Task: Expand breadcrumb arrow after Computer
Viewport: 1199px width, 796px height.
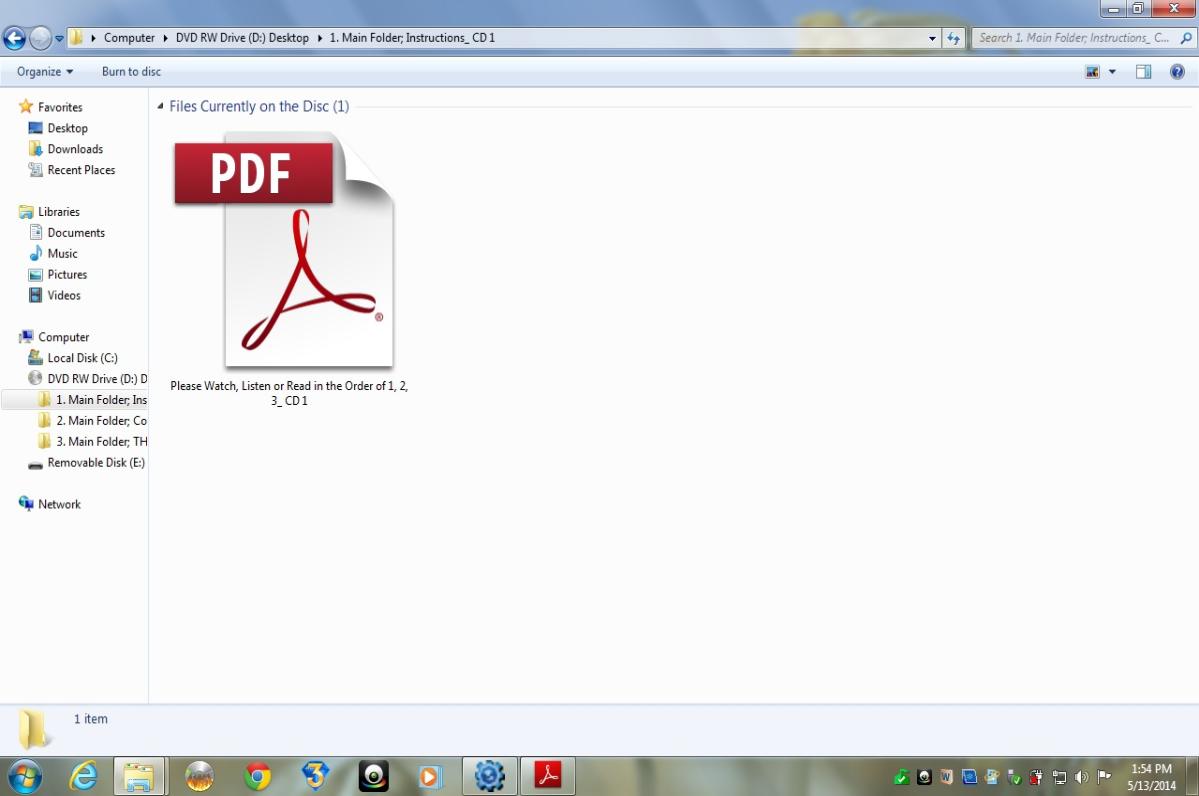Action: tap(165, 38)
